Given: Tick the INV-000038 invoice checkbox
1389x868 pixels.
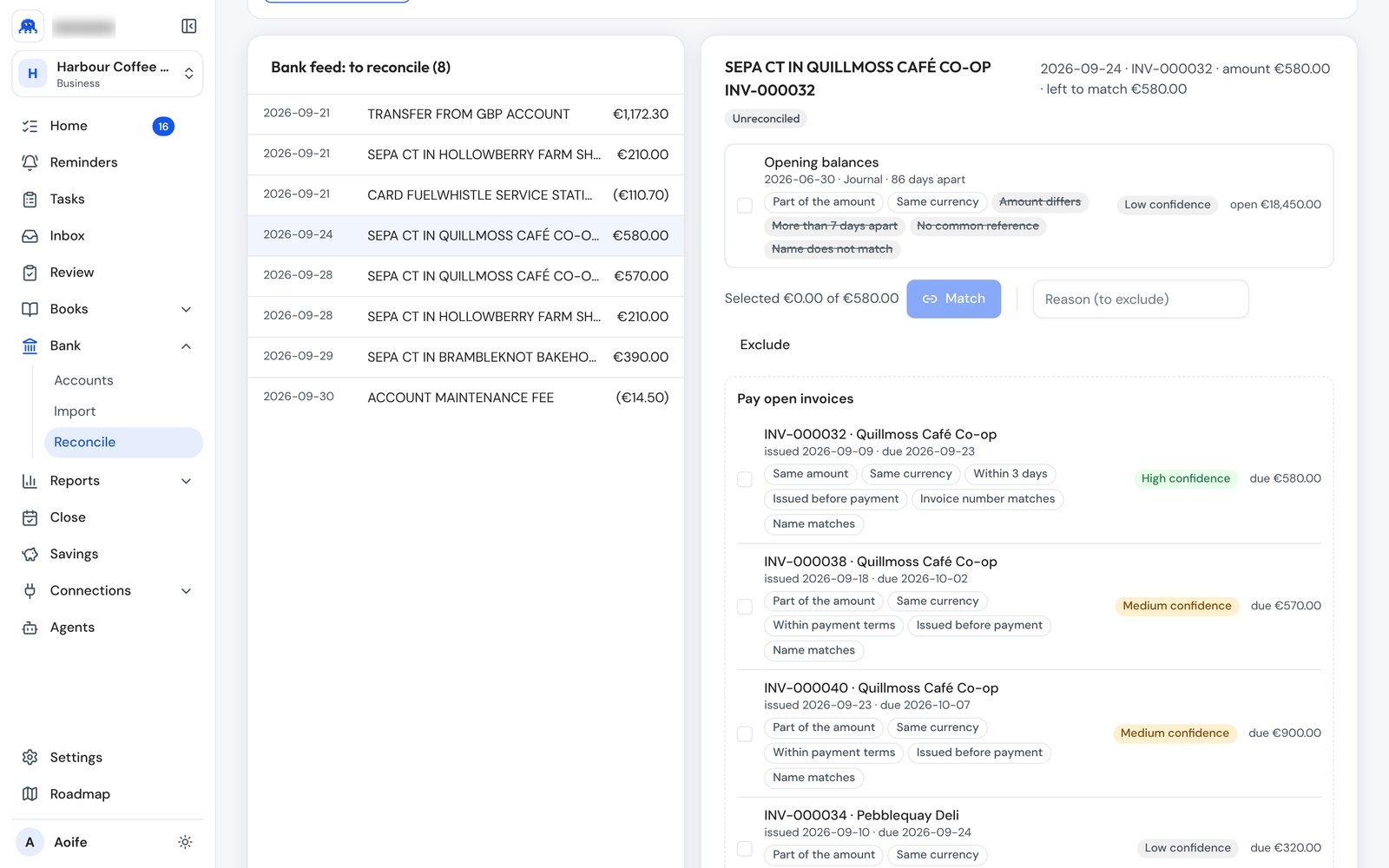Looking at the screenshot, I should tap(745, 607).
